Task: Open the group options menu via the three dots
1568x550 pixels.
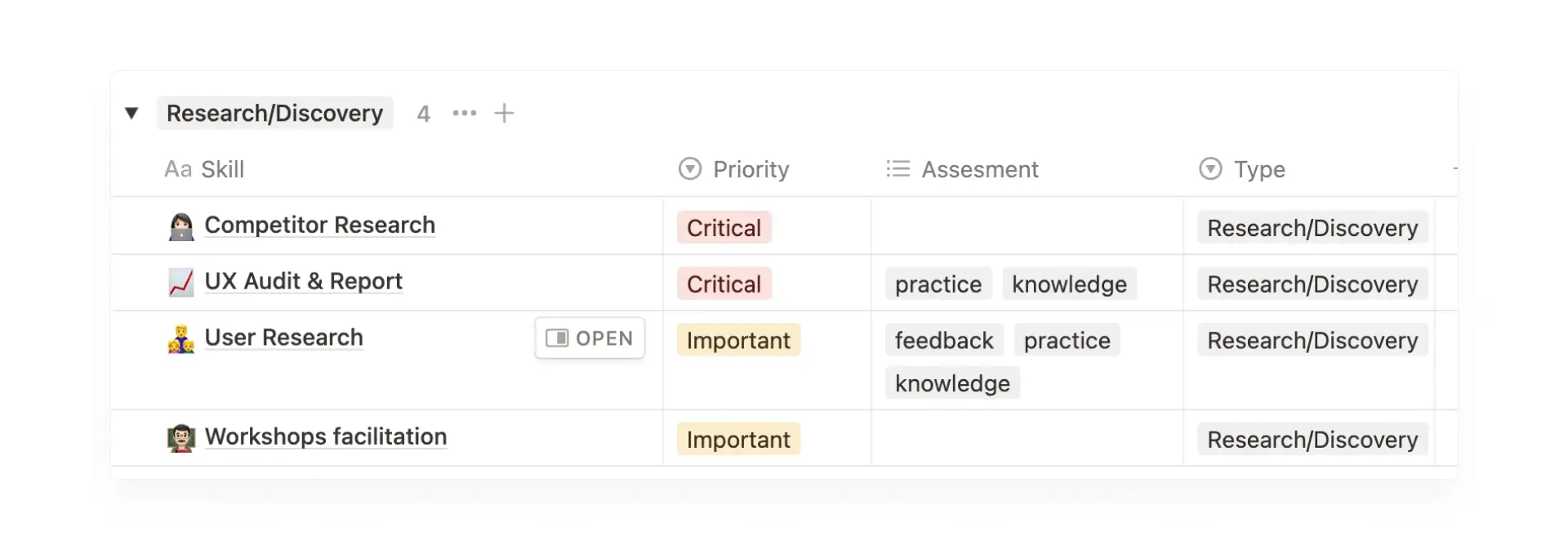Action: (x=464, y=114)
